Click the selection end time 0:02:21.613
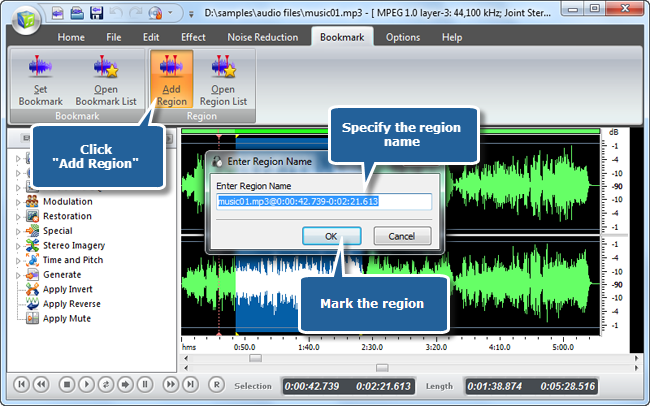The height and width of the screenshot is (406, 650). point(383,387)
